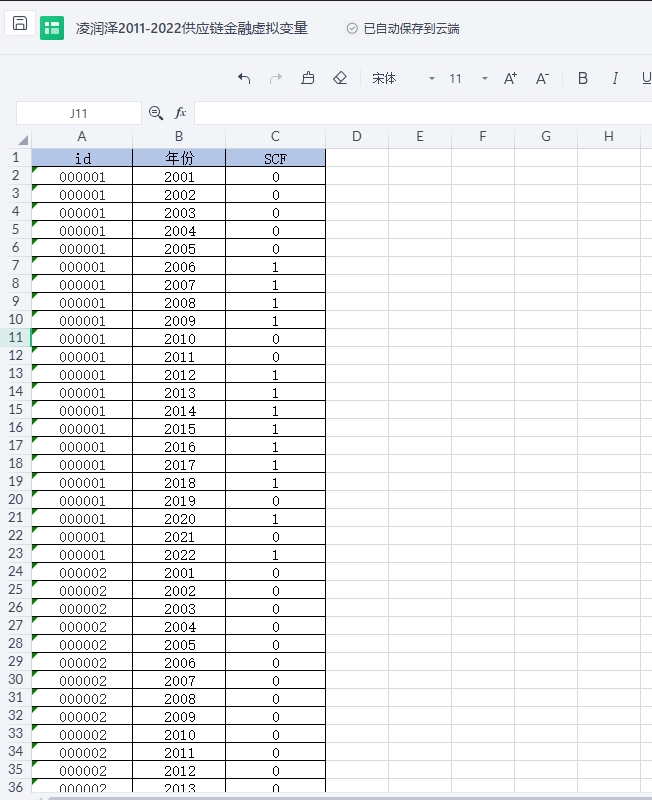This screenshot has height=800, width=652.
Task: Select column C header
Action: (x=275, y=137)
